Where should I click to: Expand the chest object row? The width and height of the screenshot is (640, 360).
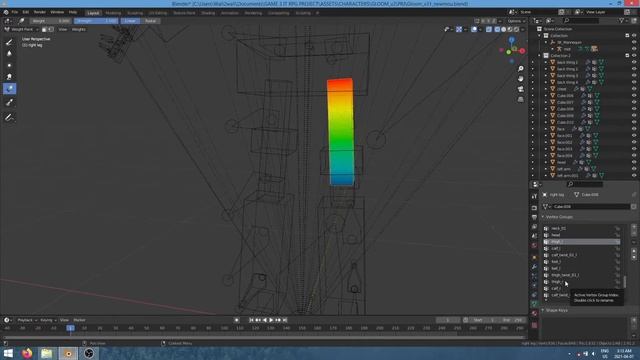546,89
